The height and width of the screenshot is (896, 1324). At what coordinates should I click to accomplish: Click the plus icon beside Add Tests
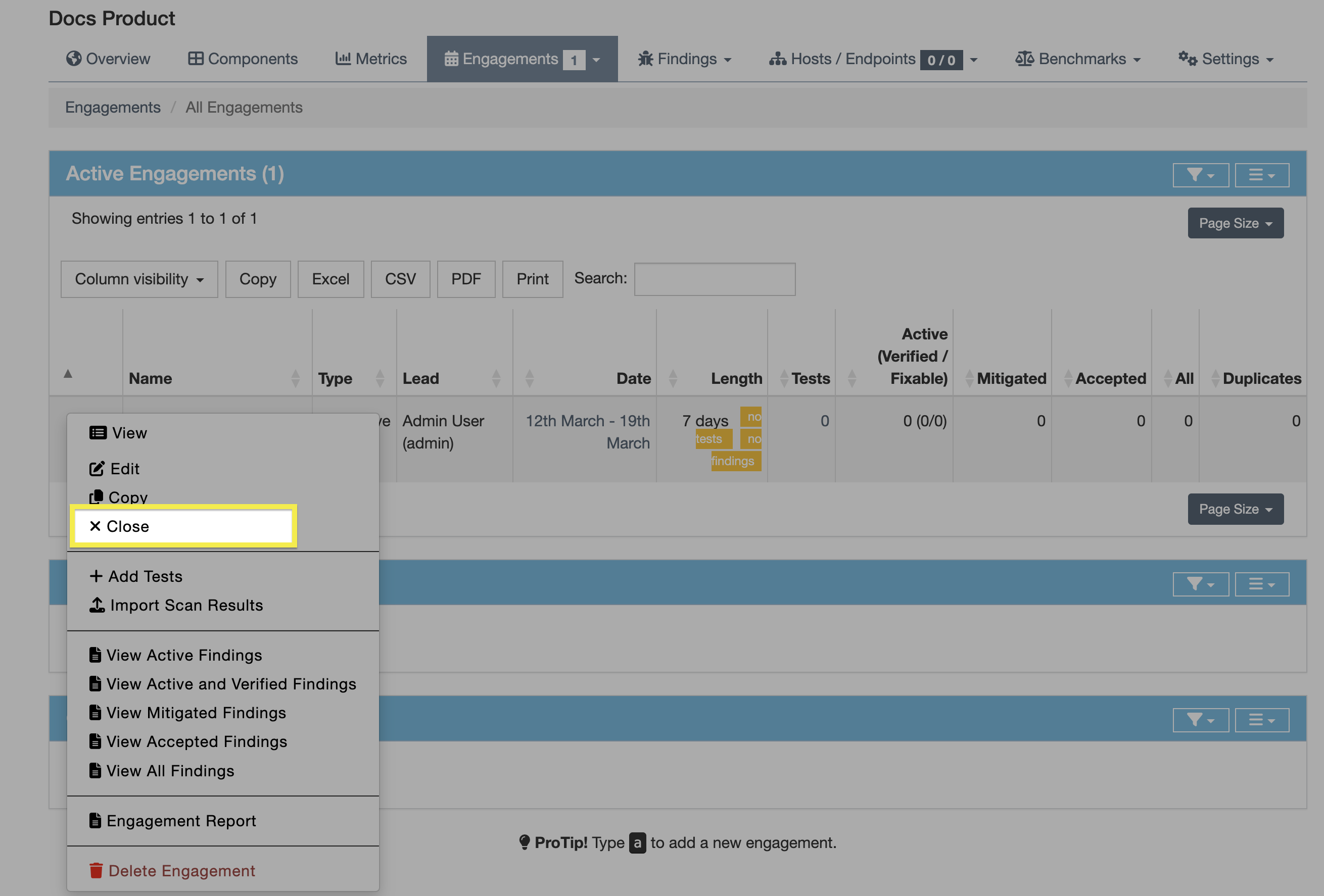coord(96,576)
